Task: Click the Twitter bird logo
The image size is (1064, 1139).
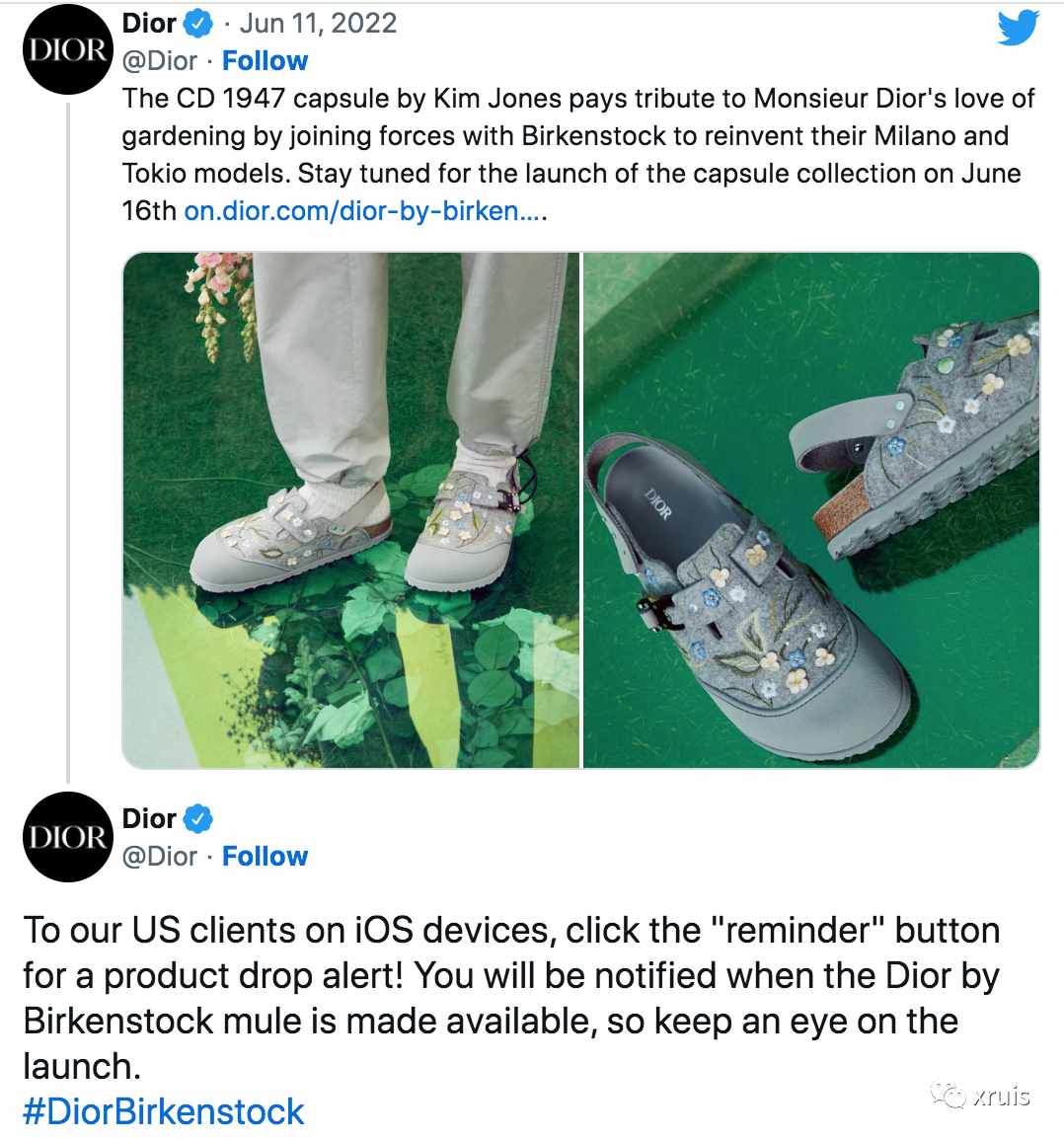Action: click(x=1019, y=28)
